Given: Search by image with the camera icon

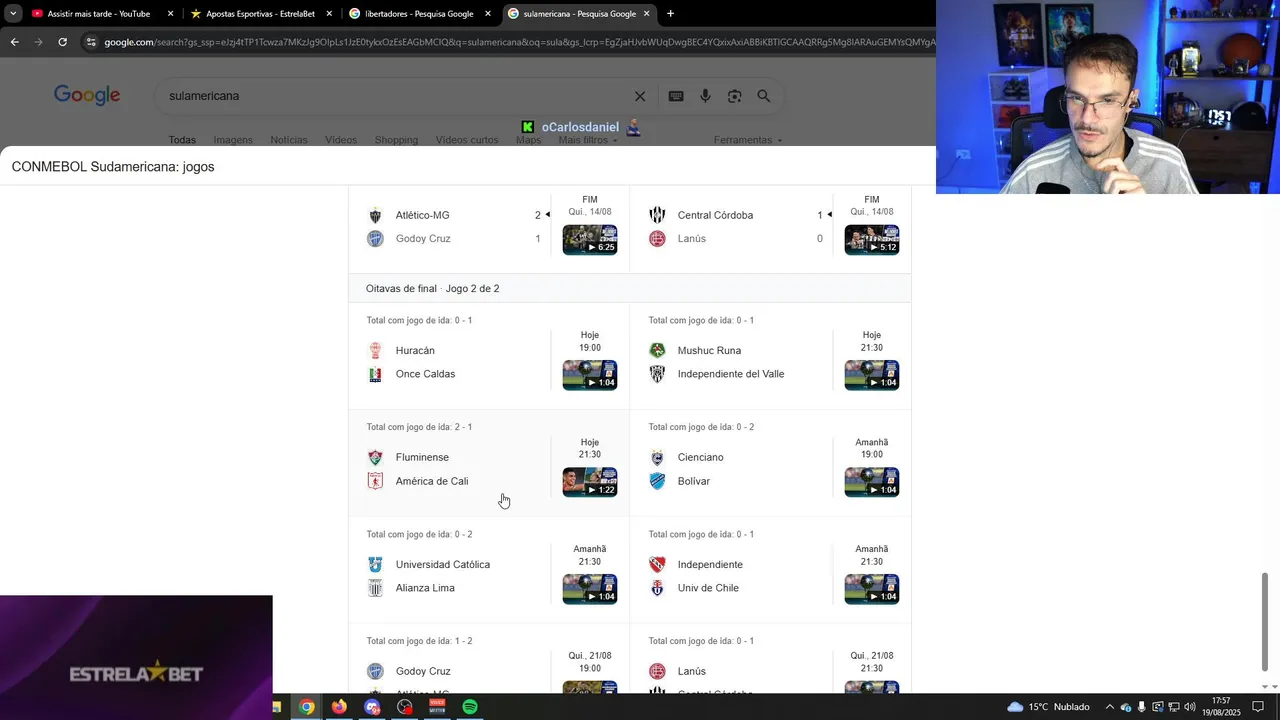Looking at the screenshot, I should (734, 96).
